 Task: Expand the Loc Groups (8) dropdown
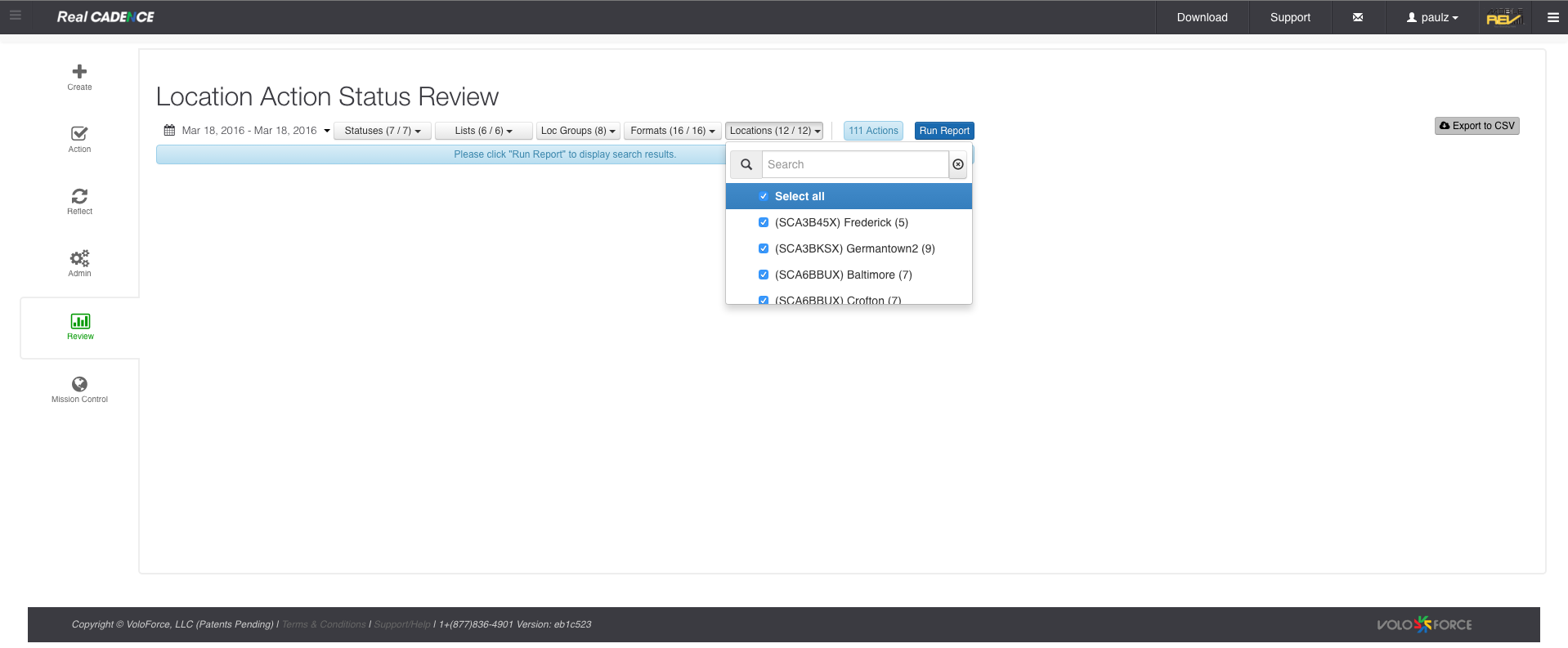578,131
